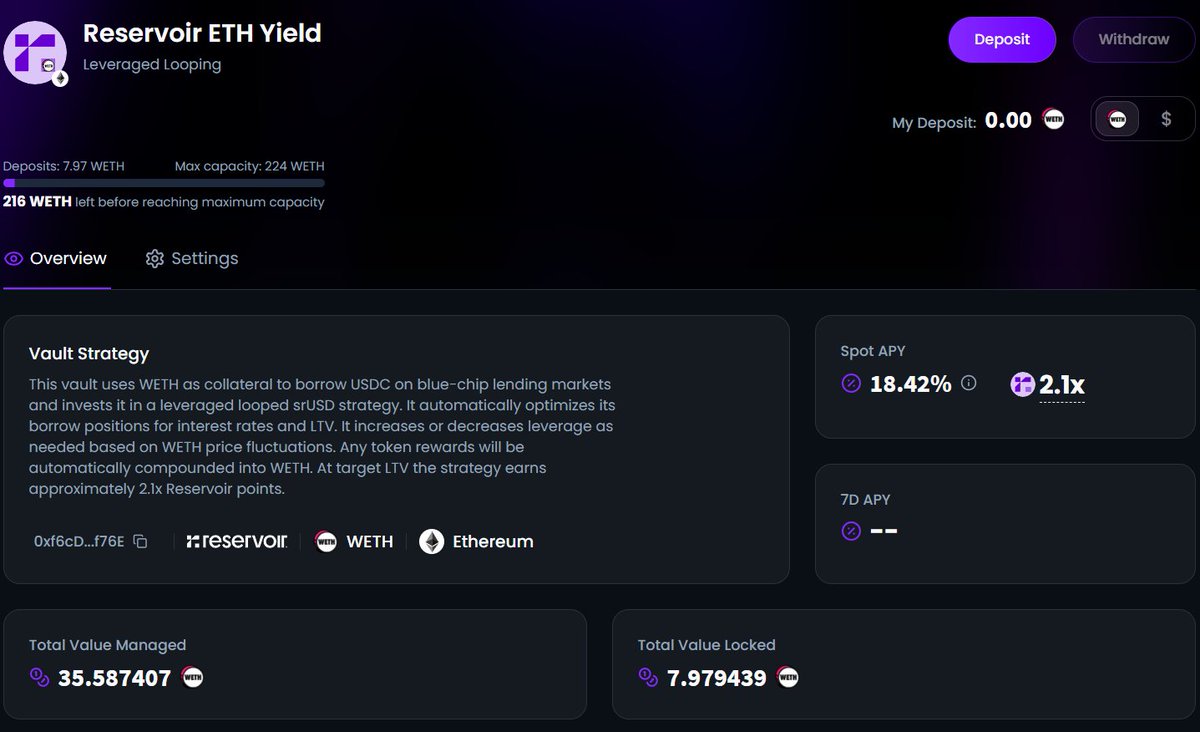Image resolution: width=1200 pixels, height=732 pixels.
Task: Open the Overview tab
Action: 56,259
